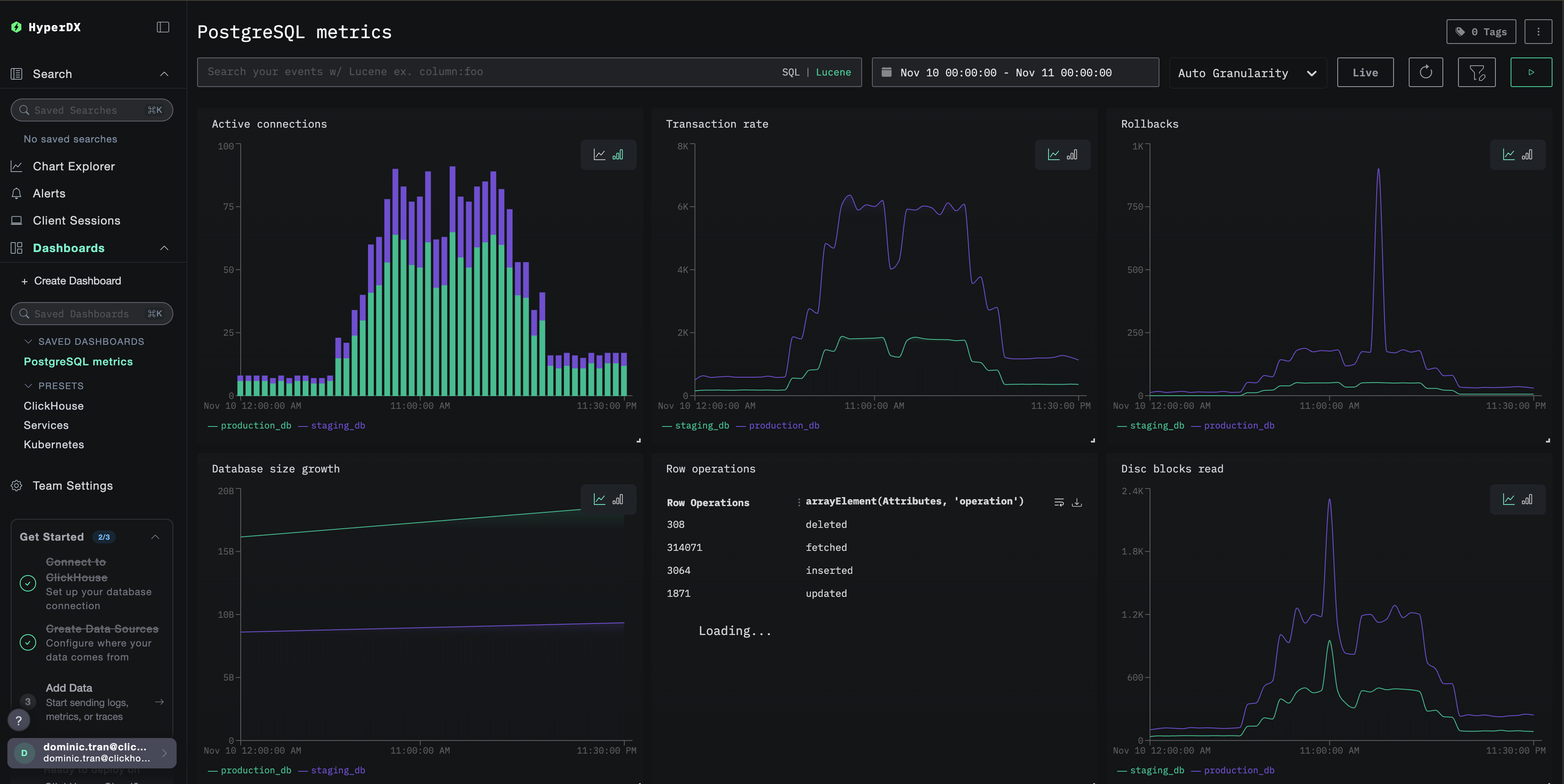Click the refresh dashboard icon
The width and height of the screenshot is (1564, 784).
click(x=1426, y=73)
